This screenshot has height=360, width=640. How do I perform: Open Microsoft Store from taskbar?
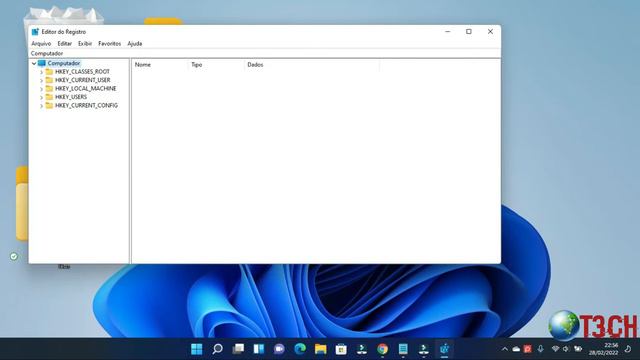(341, 349)
